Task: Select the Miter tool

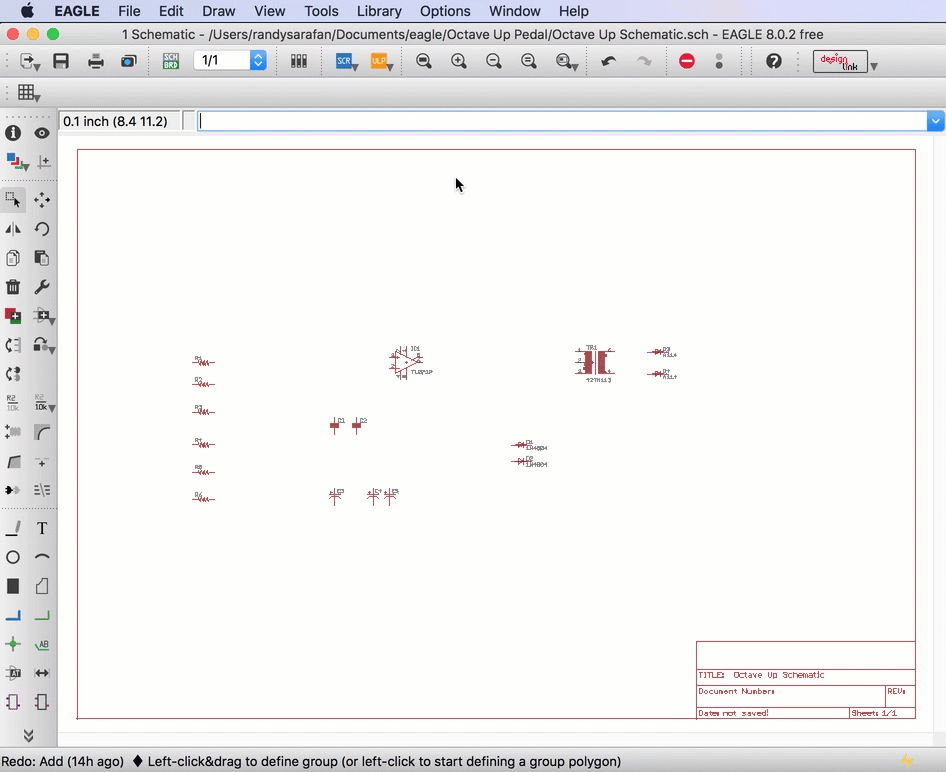Action: click(42, 432)
